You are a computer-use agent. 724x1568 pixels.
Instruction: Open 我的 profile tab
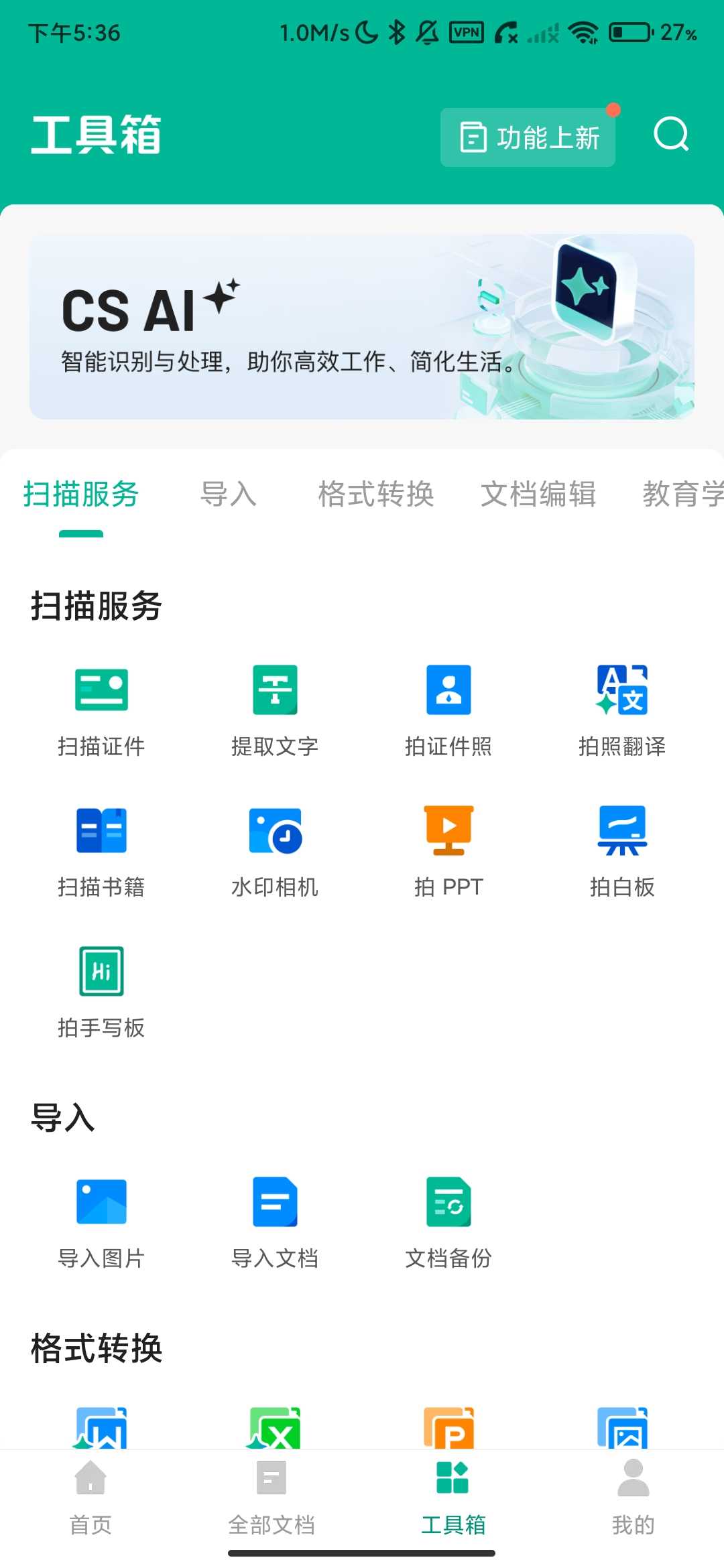[633, 1498]
